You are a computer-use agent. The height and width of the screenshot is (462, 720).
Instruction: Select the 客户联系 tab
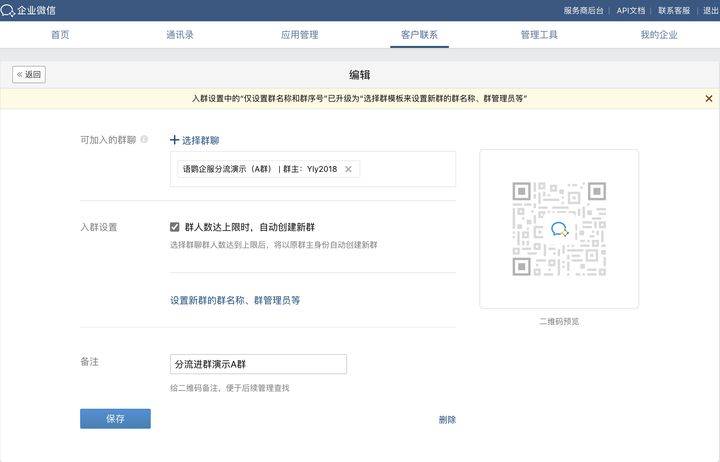[419, 35]
